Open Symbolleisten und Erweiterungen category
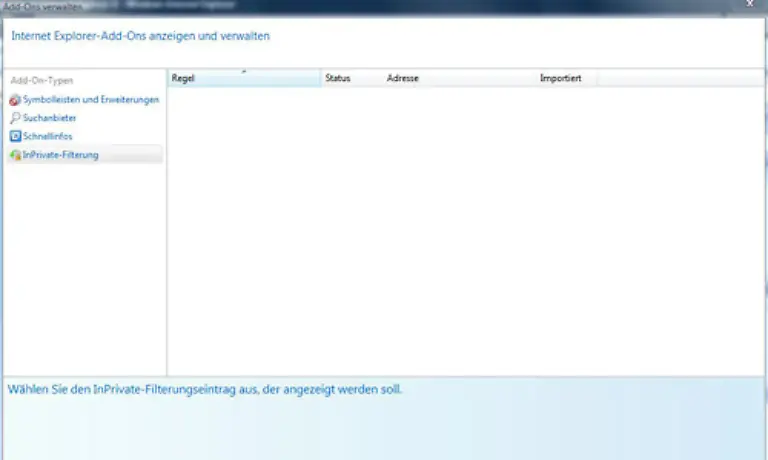Image resolution: width=768 pixels, height=460 pixels. (91, 100)
